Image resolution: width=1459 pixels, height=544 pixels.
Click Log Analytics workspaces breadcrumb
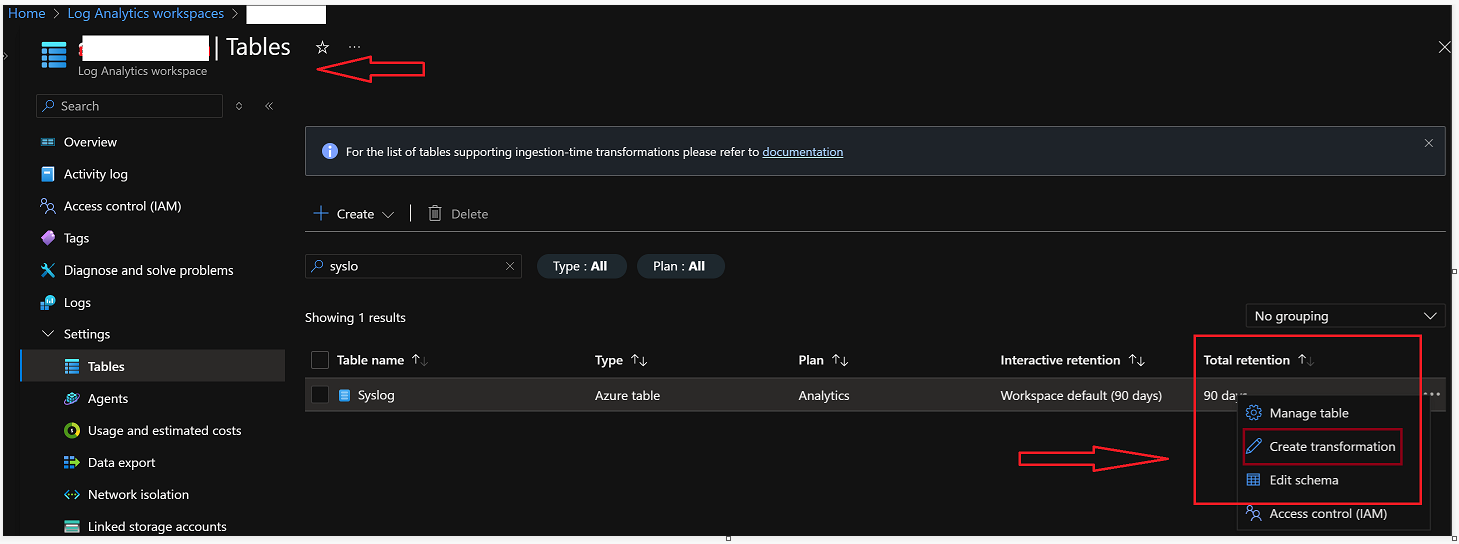tap(146, 14)
